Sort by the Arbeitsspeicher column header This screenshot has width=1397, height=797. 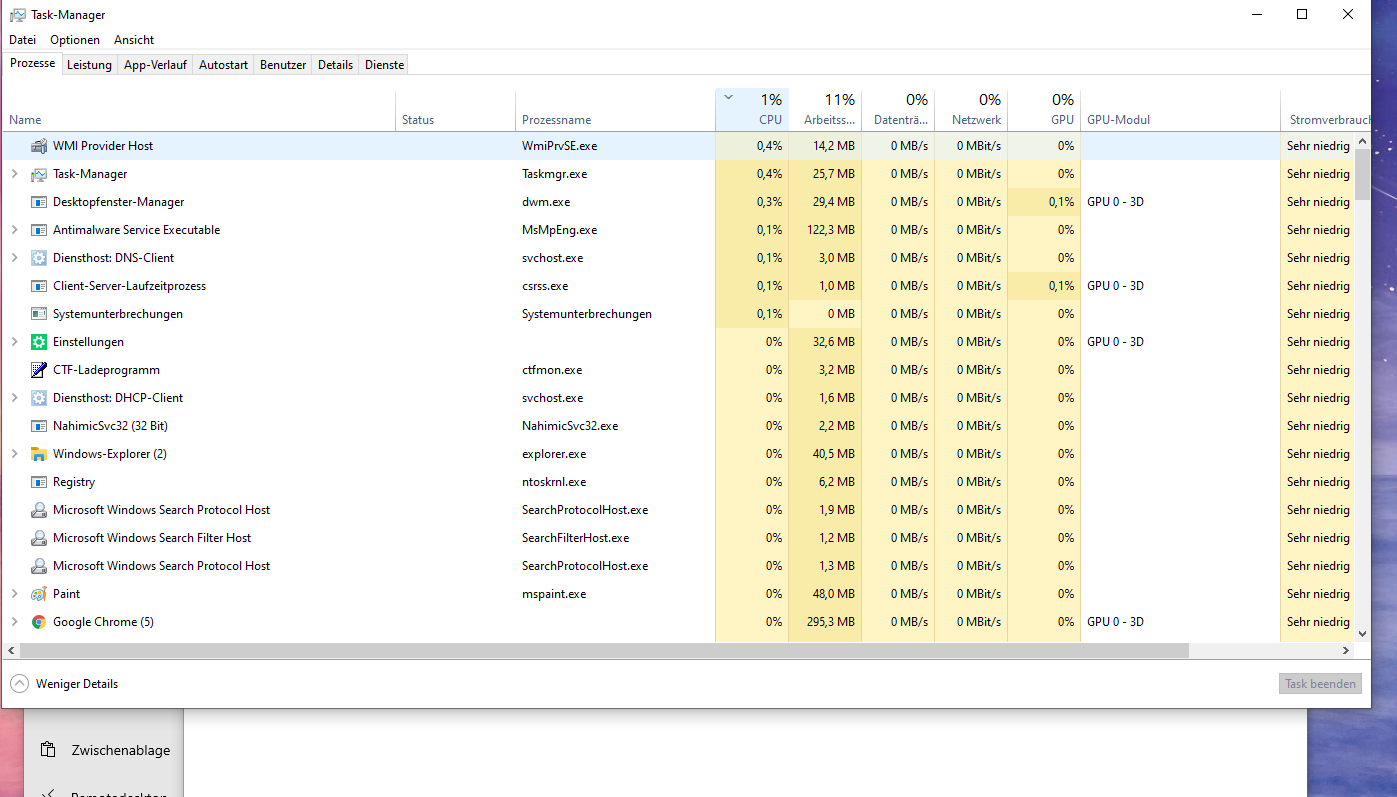[x=825, y=110]
